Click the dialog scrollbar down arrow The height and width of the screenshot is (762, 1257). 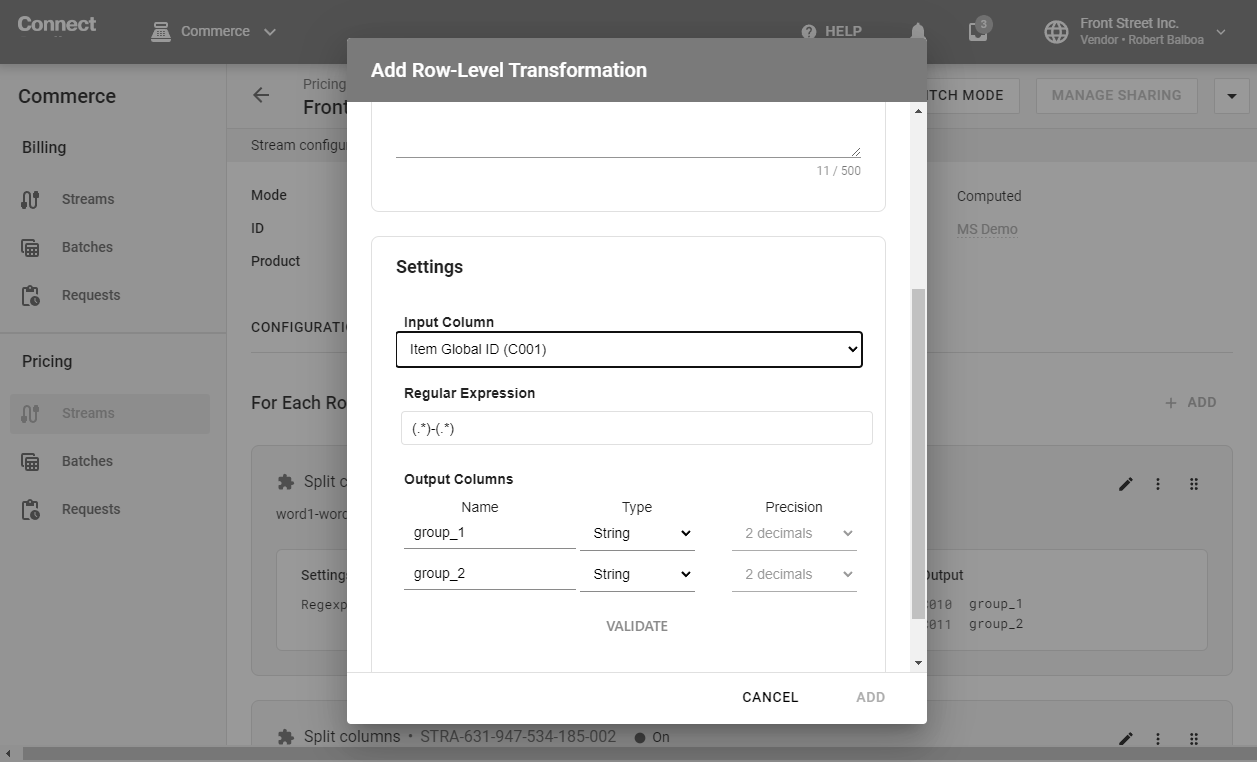tap(918, 663)
